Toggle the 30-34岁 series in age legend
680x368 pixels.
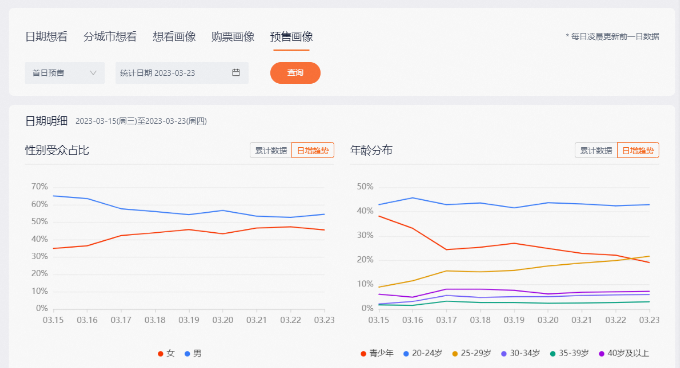(x=520, y=354)
